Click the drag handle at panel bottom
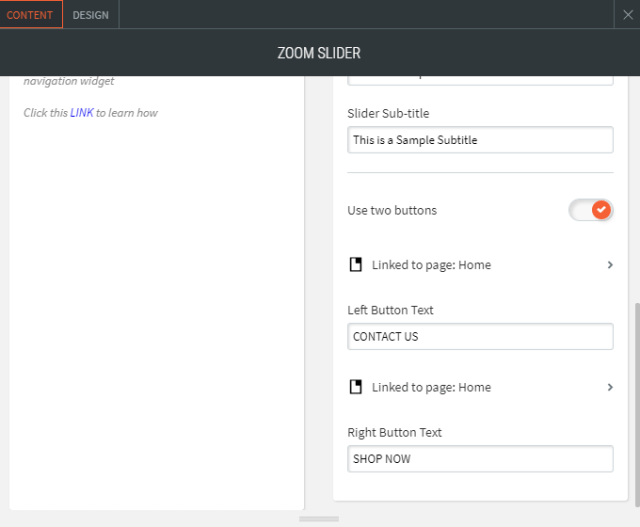This screenshot has height=527, width=640. (319, 519)
